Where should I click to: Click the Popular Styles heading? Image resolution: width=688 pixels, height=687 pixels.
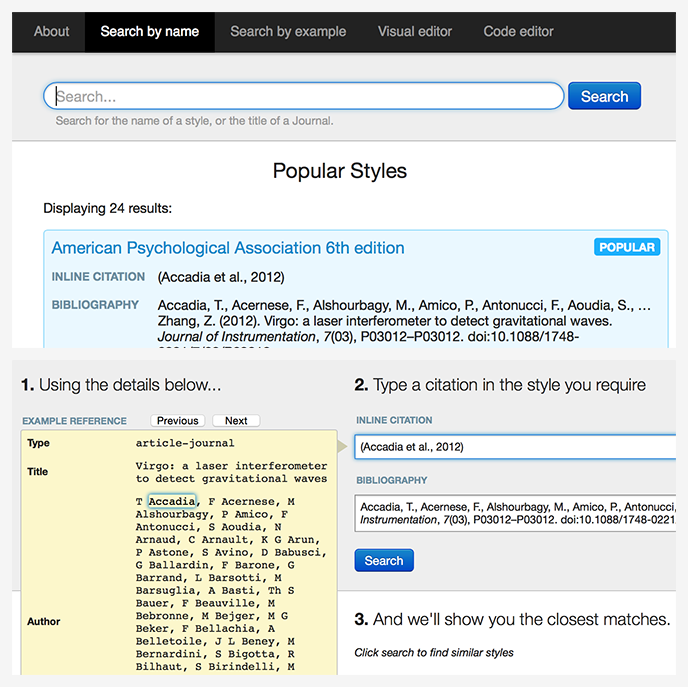[340, 171]
